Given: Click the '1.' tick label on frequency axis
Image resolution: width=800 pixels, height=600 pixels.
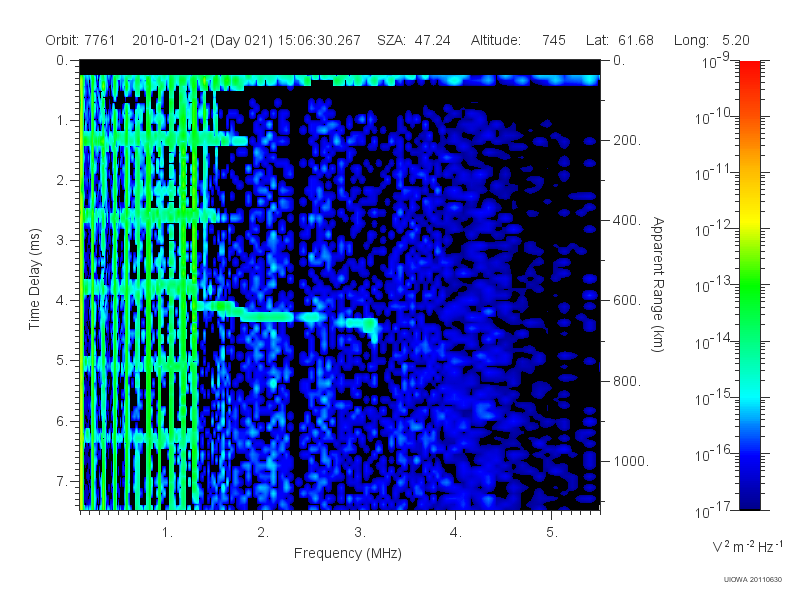Looking at the screenshot, I should [x=167, y=532].
